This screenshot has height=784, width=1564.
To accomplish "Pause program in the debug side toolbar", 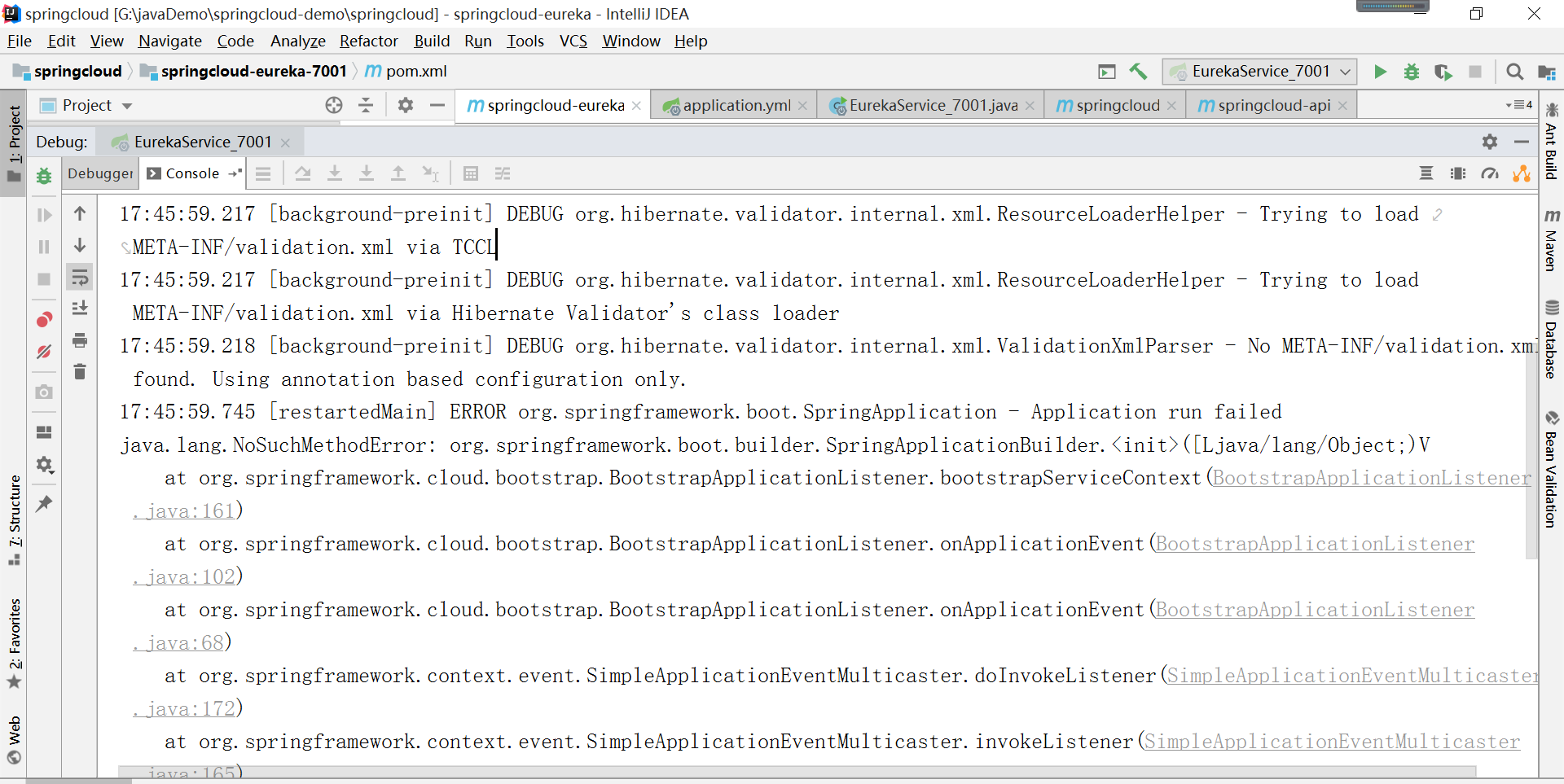I will 44,247.
